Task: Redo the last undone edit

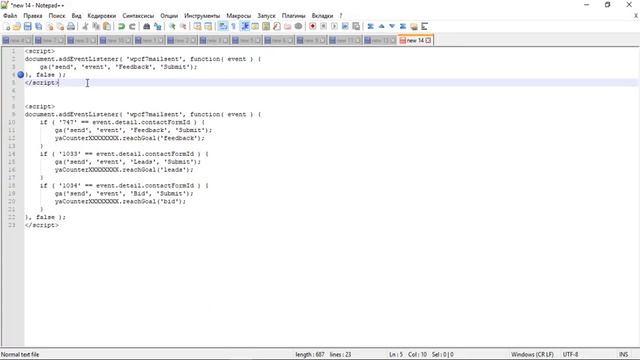Action: tap(132, 27)
